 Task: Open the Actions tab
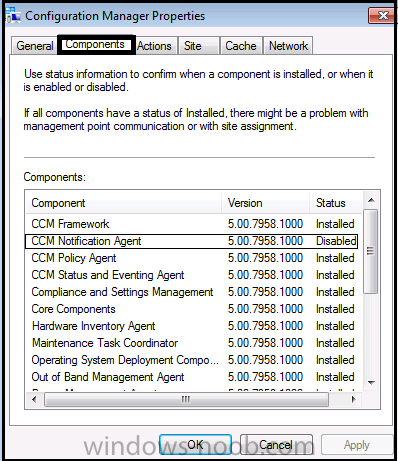tap(154, 46)
